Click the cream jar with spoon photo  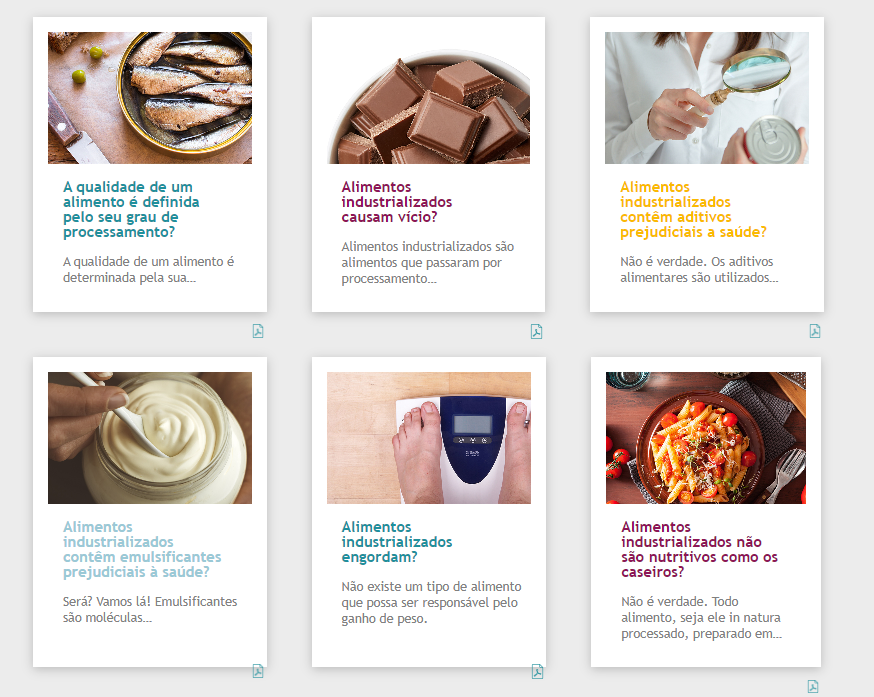[x=150, y=438]
